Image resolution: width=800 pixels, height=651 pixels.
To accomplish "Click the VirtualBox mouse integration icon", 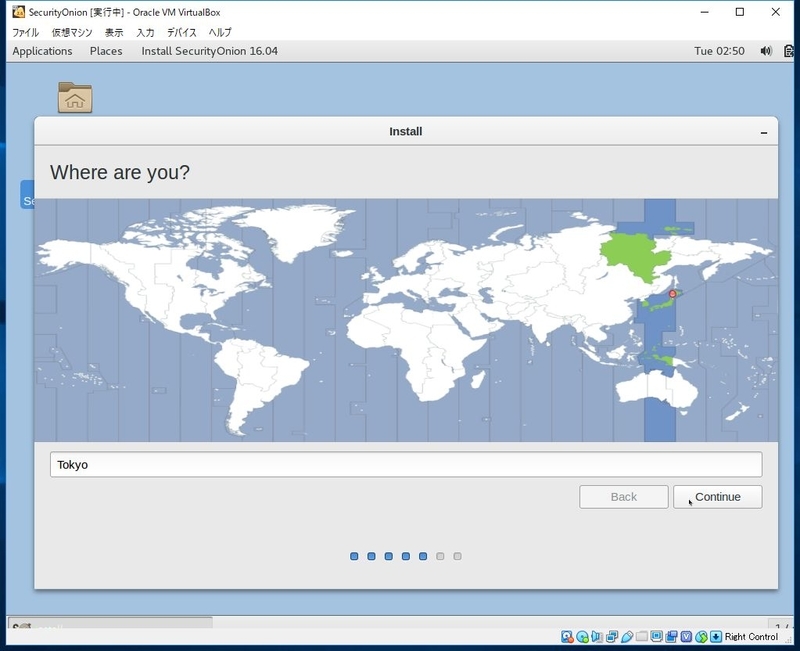I will (701, 637).
